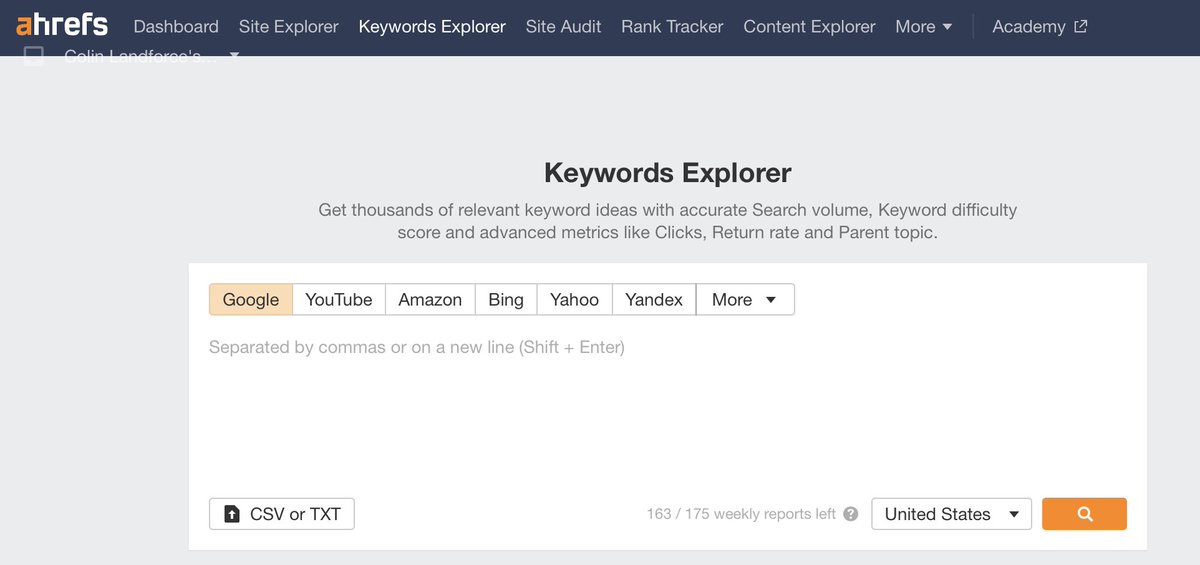The width and height of the screenshot is (1200, 565).
Task: Go to Rank Tracker
Action: 672,27
